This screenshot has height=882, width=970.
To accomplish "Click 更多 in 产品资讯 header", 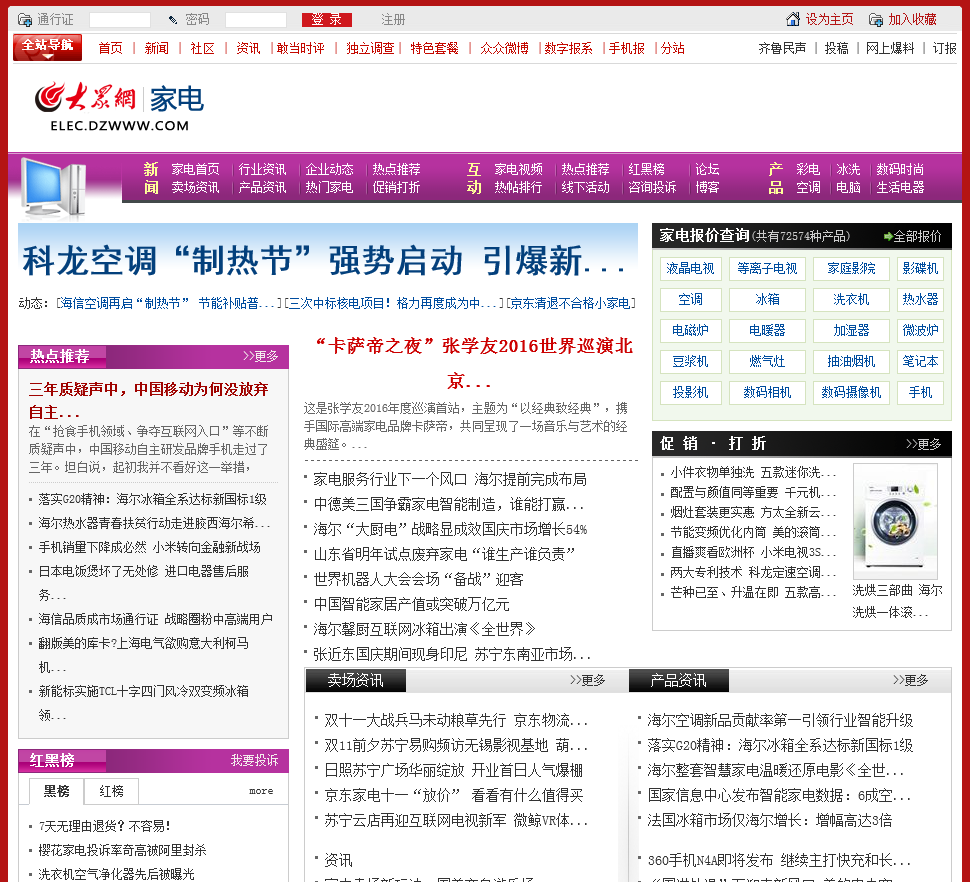I will tap(911, 680).
